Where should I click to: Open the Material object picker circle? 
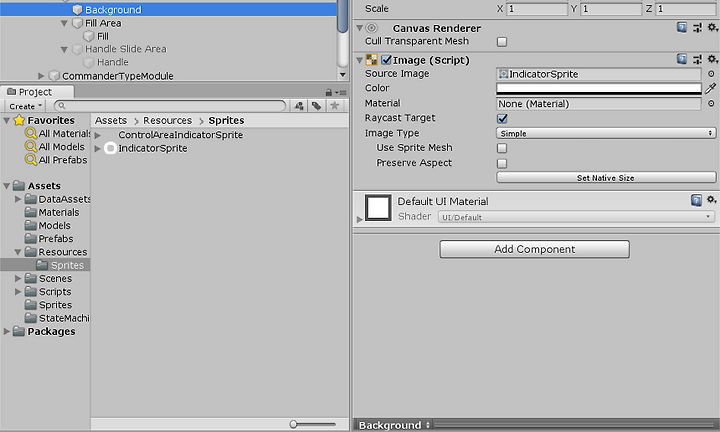coord(711,104)
